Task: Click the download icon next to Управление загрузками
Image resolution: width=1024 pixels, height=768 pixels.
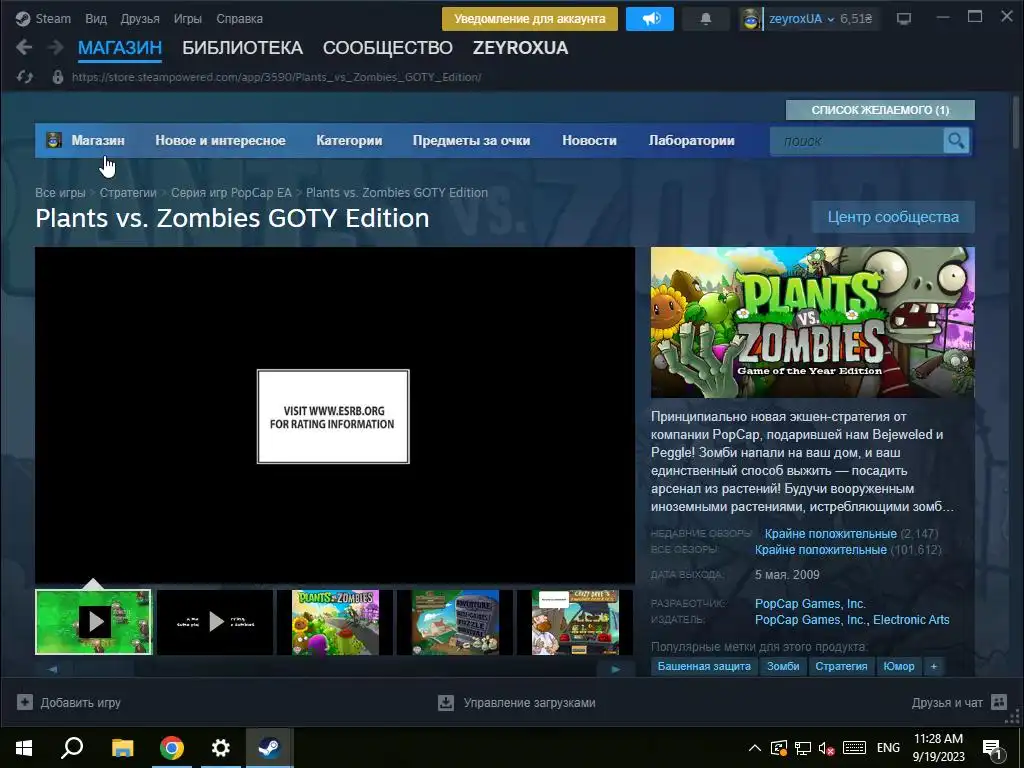Action: tap(445, 703)
